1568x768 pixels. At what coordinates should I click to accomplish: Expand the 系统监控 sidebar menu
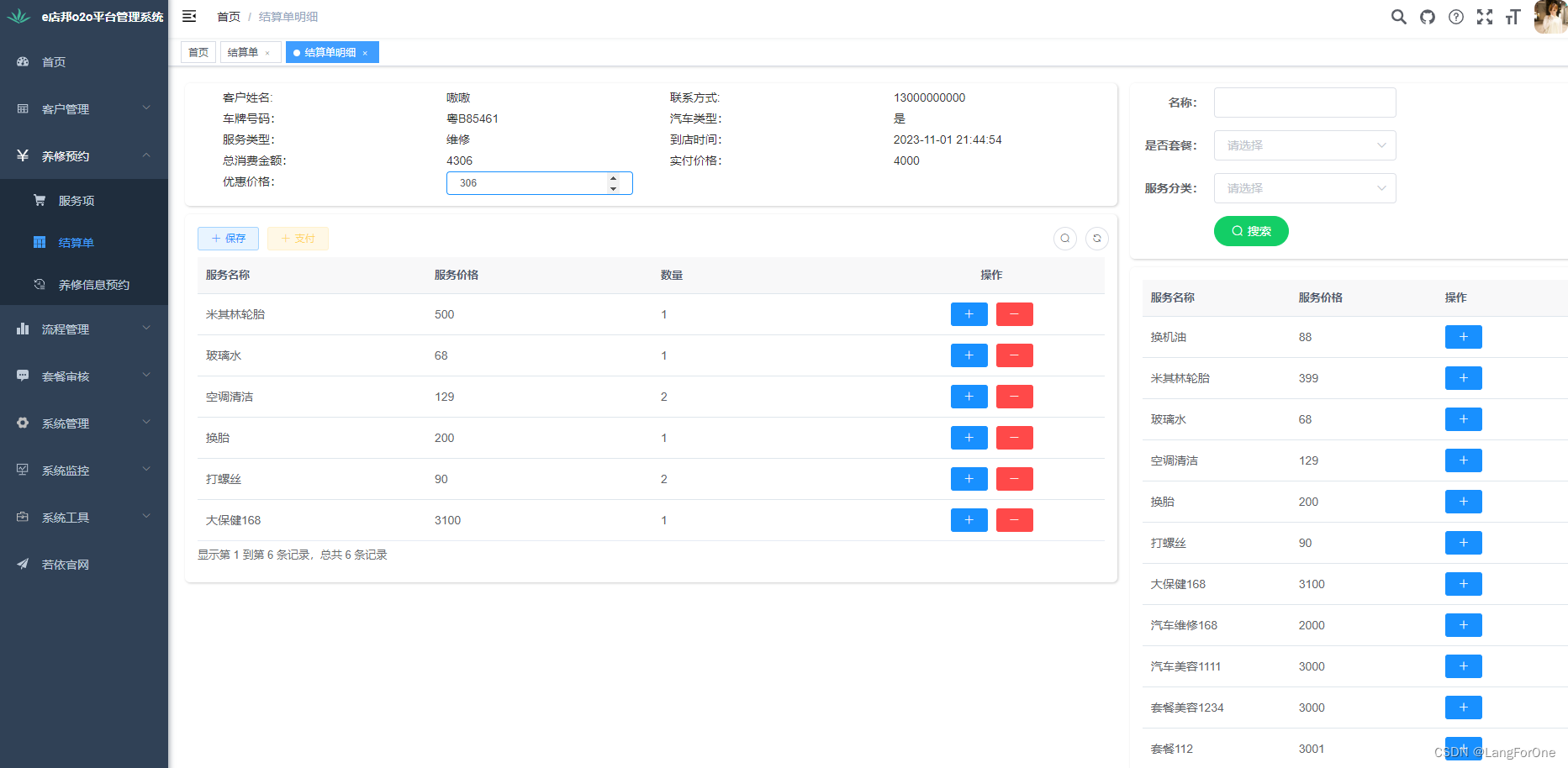tap(84, 470)
